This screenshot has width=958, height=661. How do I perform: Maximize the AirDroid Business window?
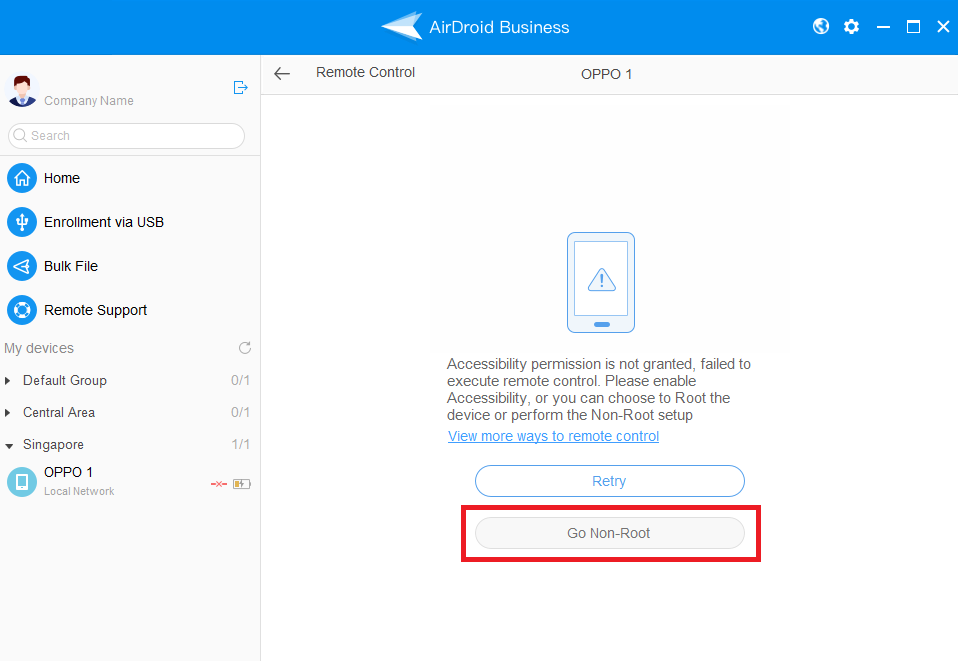point(913,27)
